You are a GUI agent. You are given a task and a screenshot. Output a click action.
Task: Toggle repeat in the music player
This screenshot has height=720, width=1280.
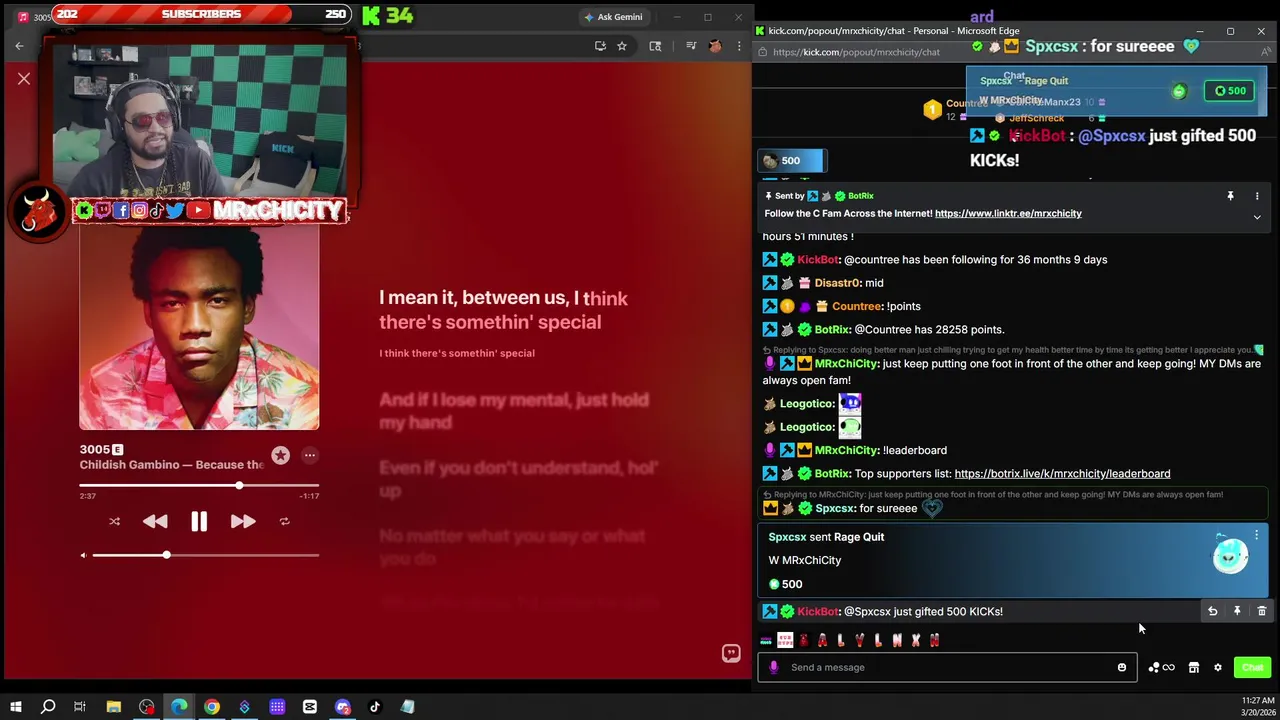point(284,521)
